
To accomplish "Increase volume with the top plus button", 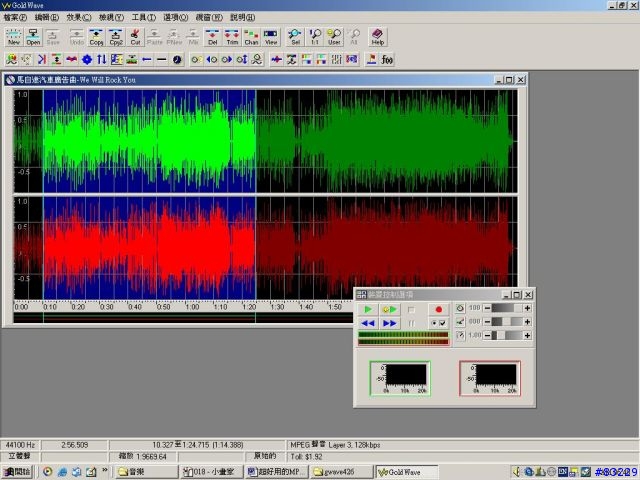I will point(527,308).
